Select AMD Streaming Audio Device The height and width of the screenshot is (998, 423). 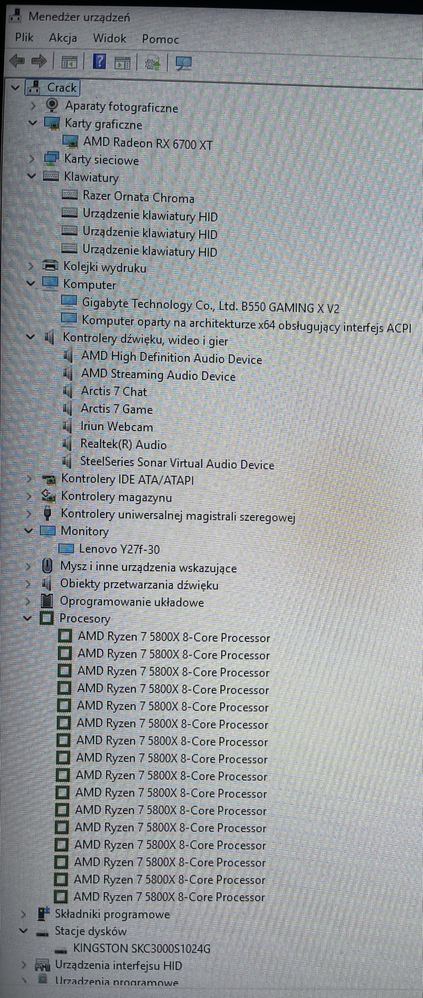pos(158,376)
